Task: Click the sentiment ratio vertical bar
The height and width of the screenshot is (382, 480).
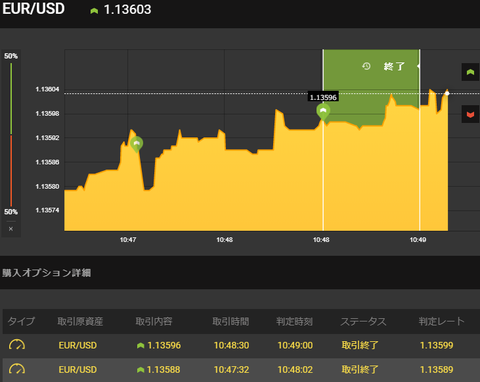Action: pyautogui.click(x=11, y=134)
